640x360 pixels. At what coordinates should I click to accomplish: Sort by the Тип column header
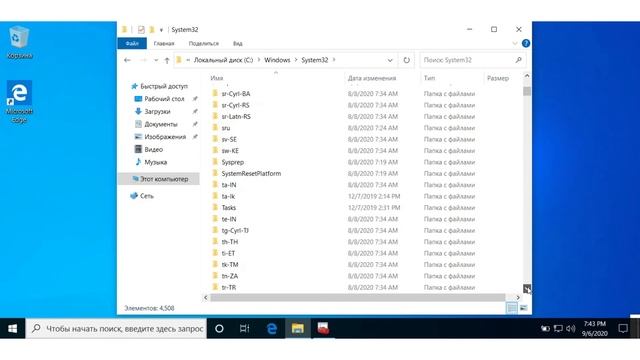[x=429, y=78]
